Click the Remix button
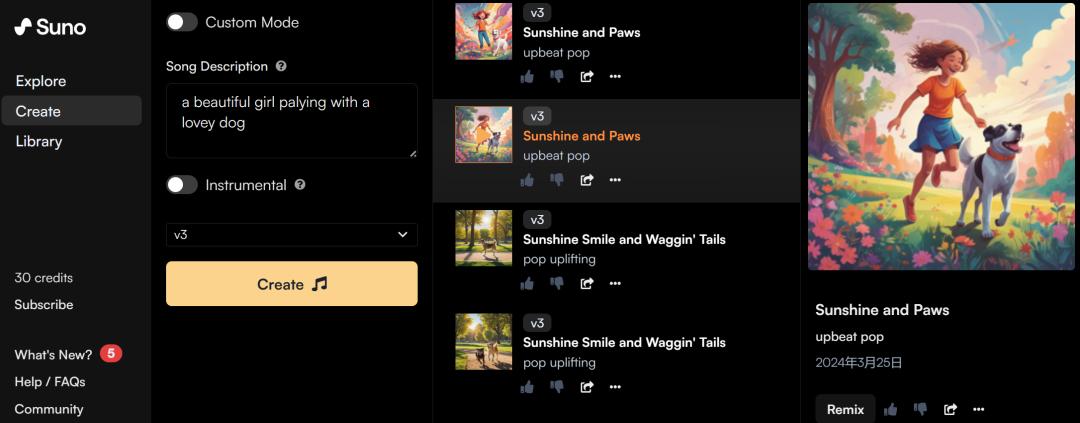Screen dimensions: 1080x423 click(x=845, y=409)
